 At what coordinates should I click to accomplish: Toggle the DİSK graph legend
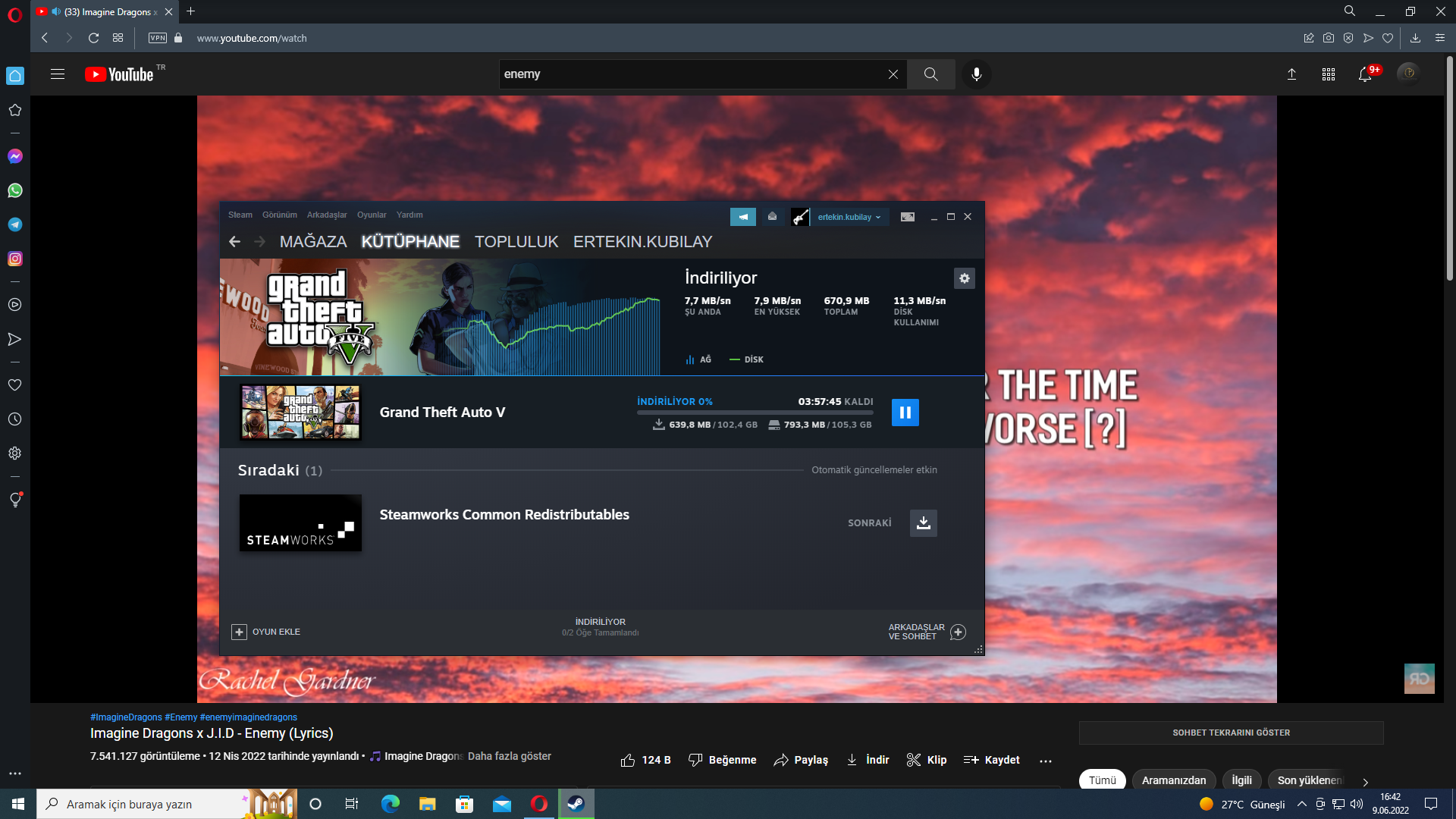click(x=746, y=359)
